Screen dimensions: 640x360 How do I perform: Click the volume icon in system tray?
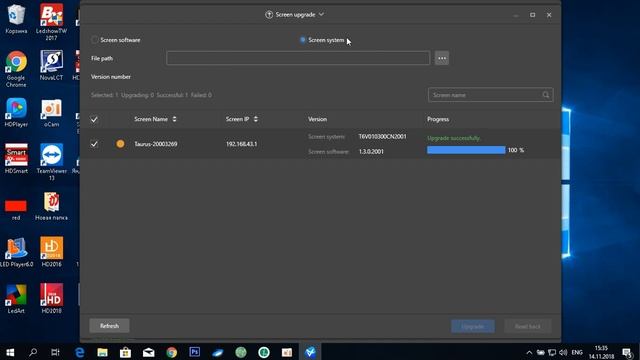563,352
